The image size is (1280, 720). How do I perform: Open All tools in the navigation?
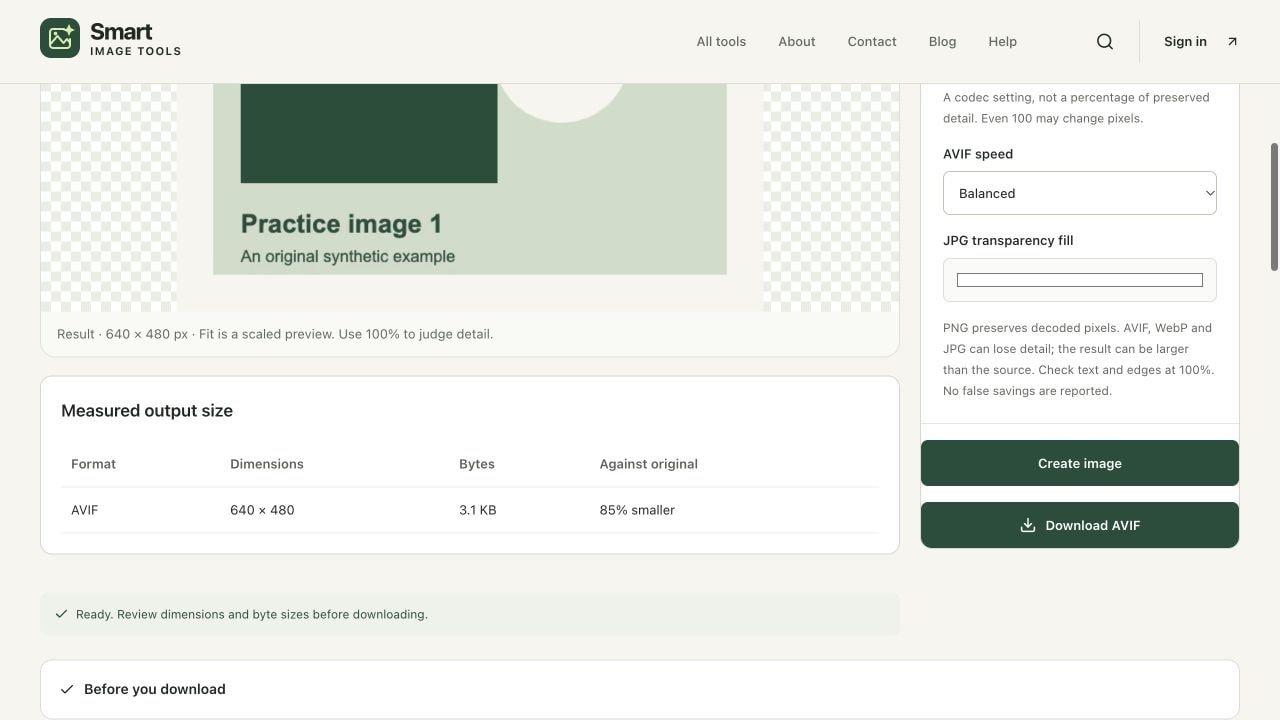[x=721, y=41]
